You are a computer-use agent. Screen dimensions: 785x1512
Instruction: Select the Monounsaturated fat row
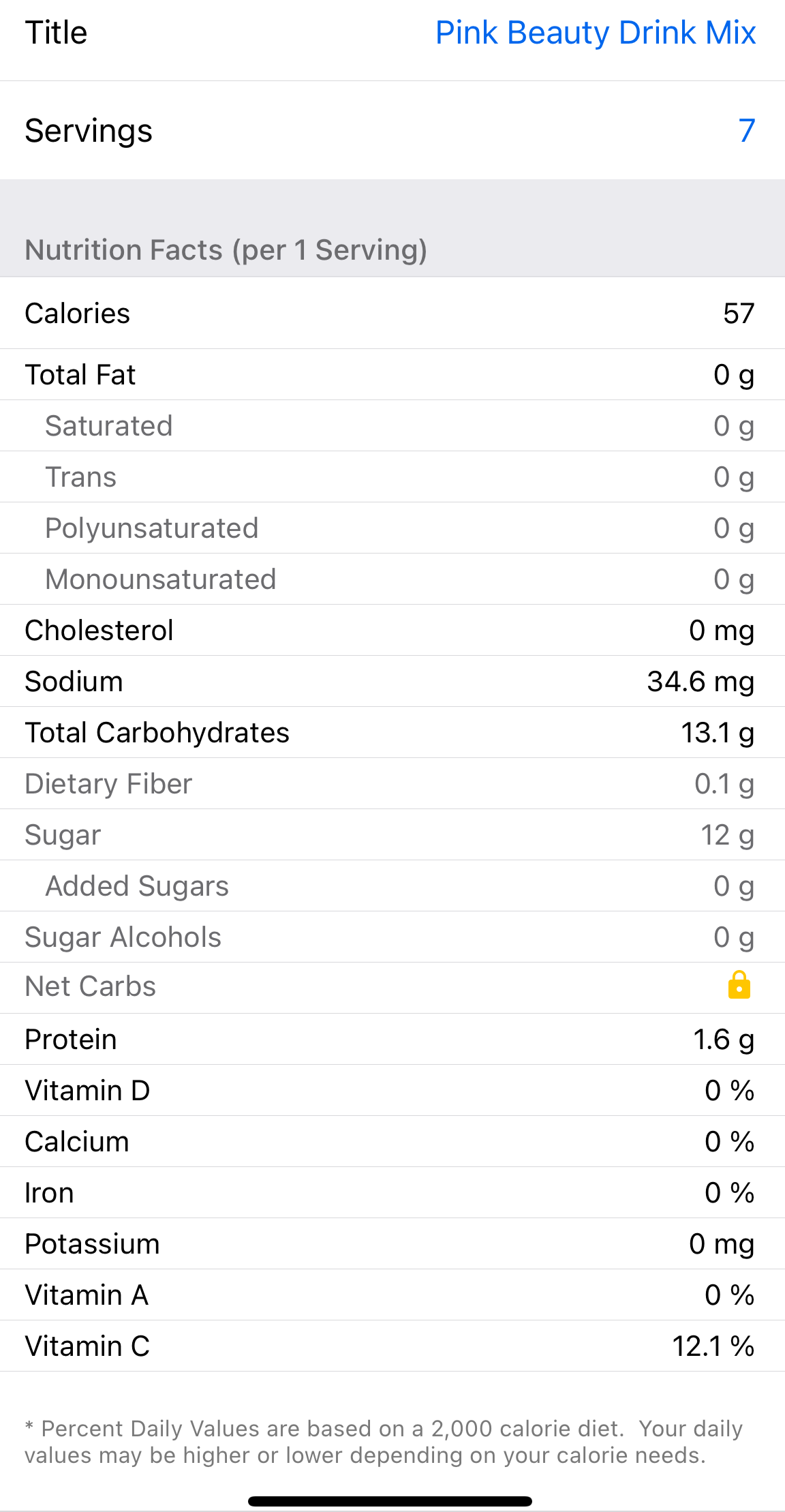[392, 579]
